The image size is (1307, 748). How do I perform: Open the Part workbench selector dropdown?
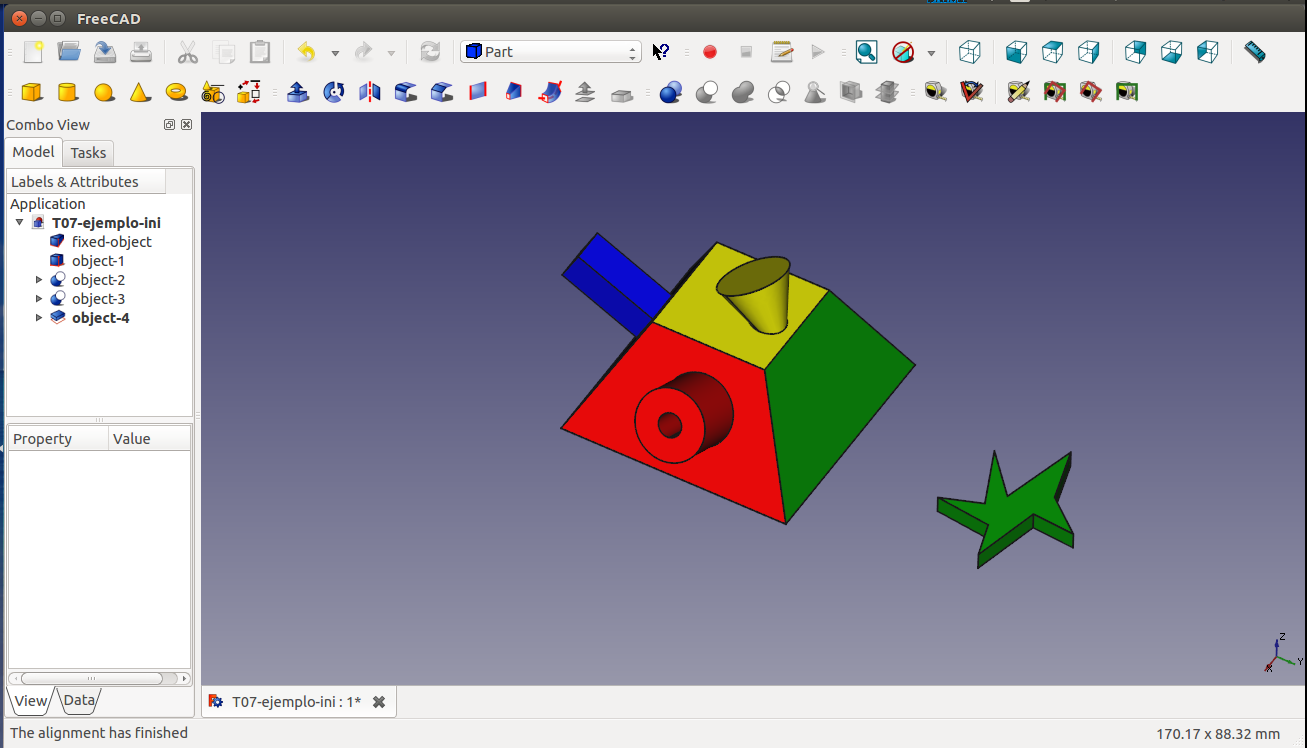coord(550,52)
